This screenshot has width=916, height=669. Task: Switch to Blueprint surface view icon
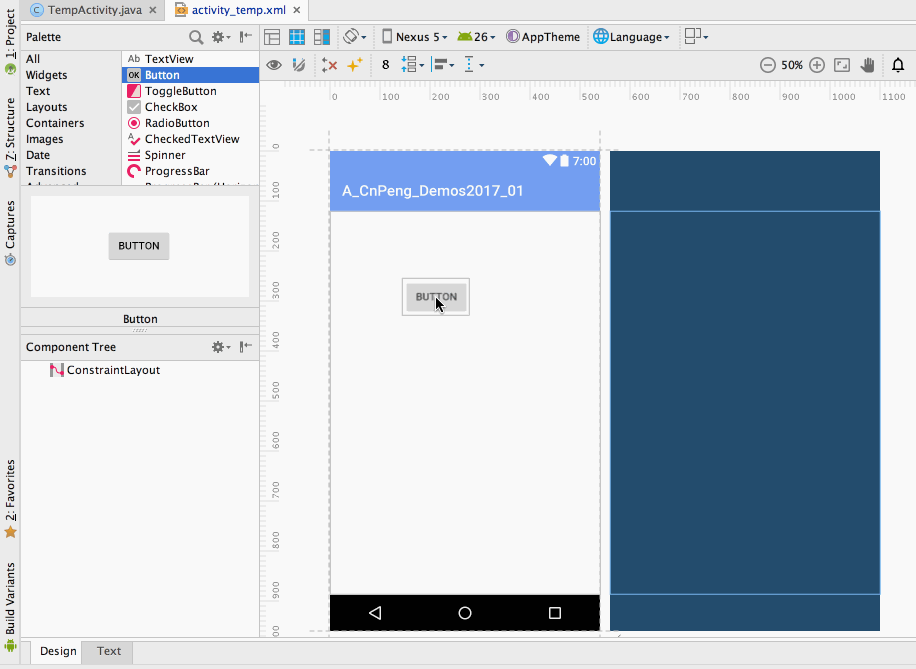click(296, 36)
